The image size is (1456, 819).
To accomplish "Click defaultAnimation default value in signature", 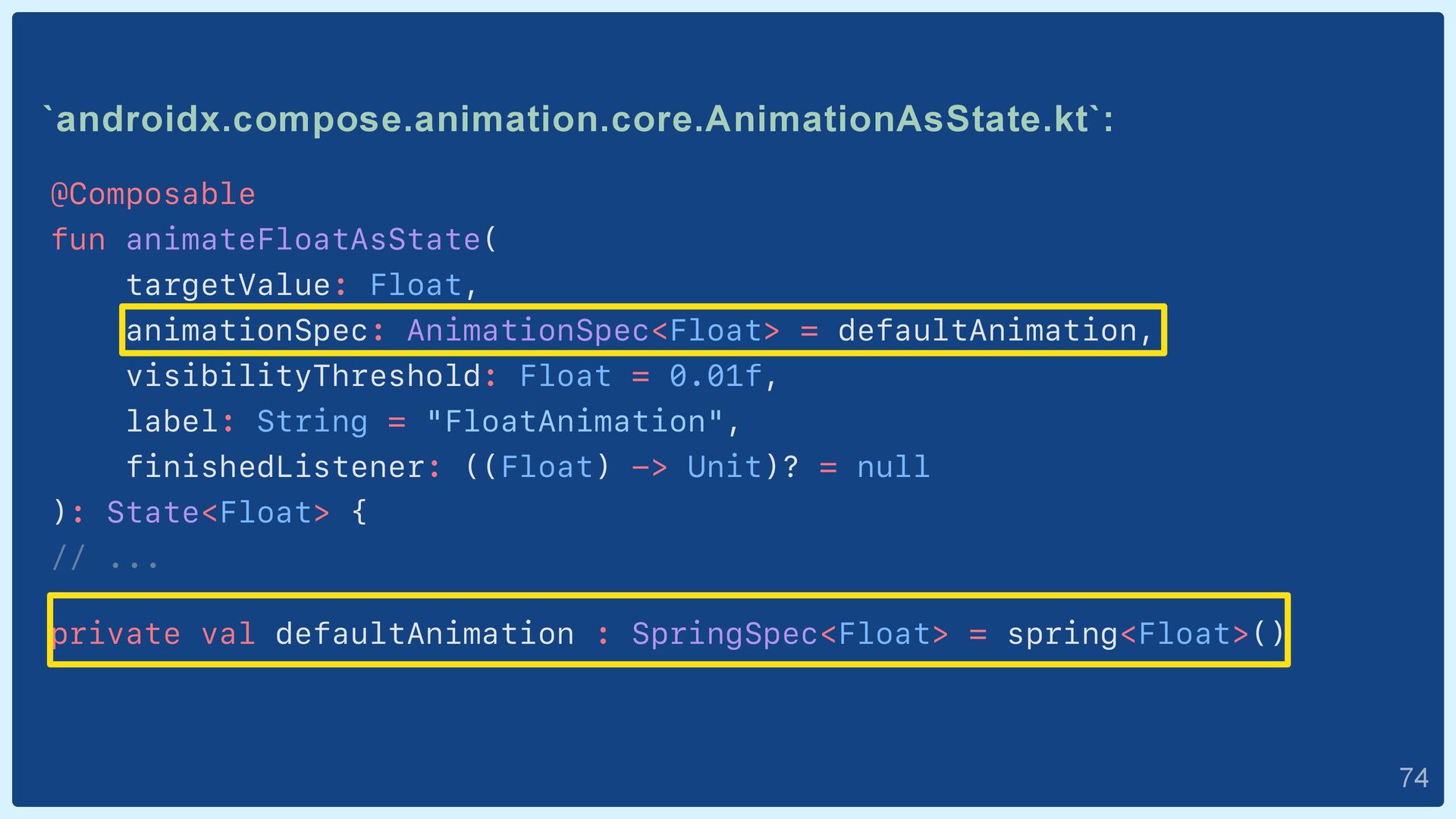I will coord(987,331).
